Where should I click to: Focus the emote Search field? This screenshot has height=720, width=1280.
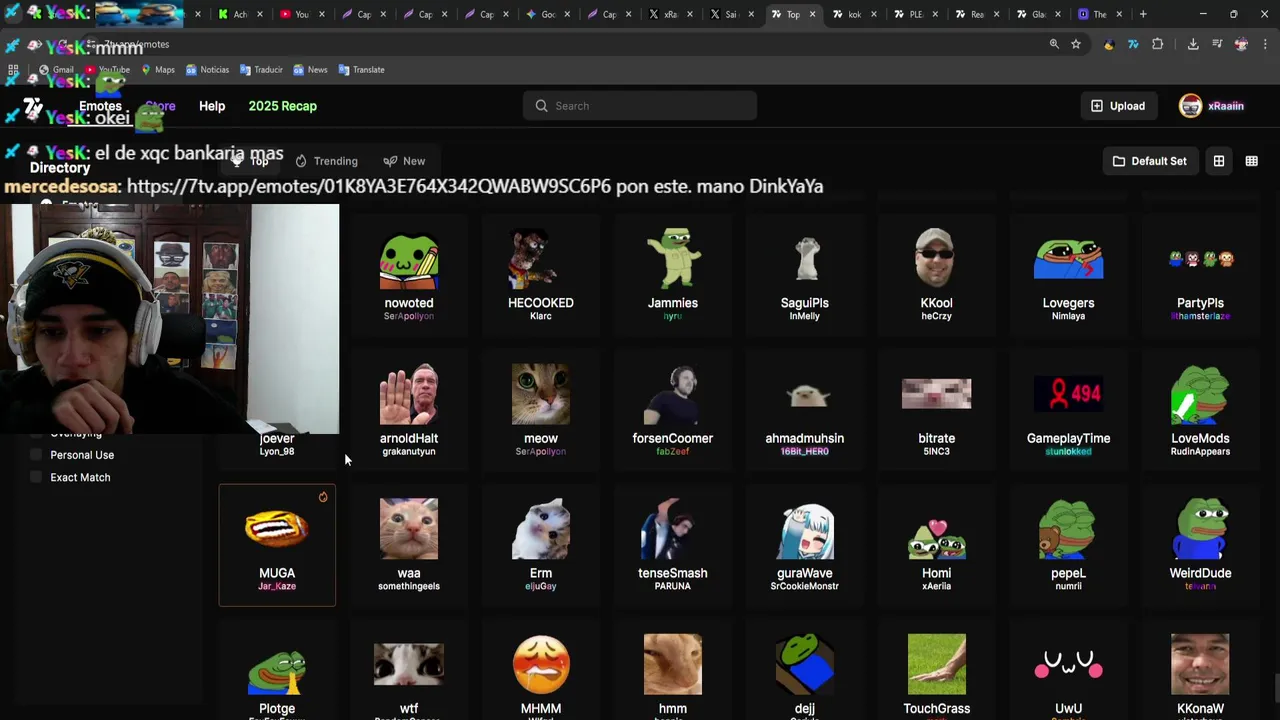coord(640,106)
